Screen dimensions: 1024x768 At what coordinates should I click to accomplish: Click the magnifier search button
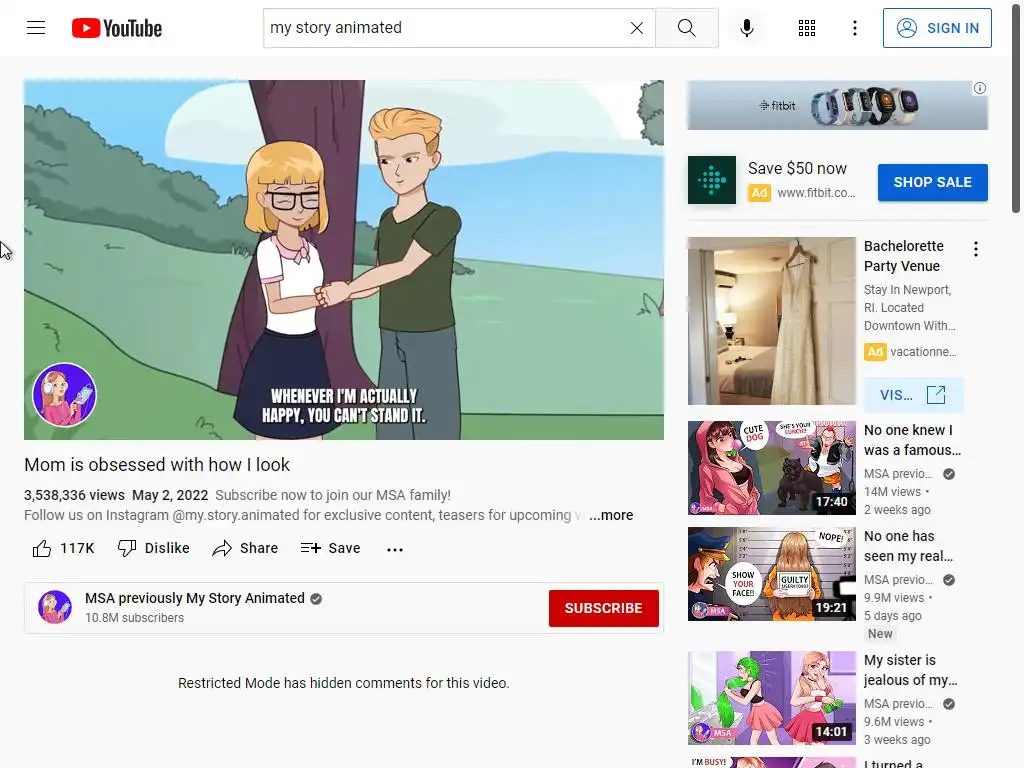pos(686,28)
